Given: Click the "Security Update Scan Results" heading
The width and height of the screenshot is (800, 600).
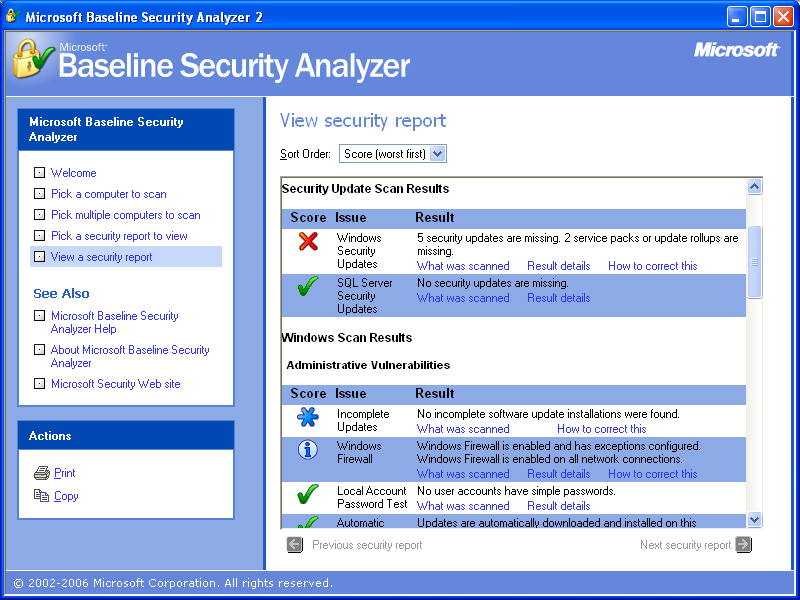Looking at the screenshot, I should tap(365, 189).
